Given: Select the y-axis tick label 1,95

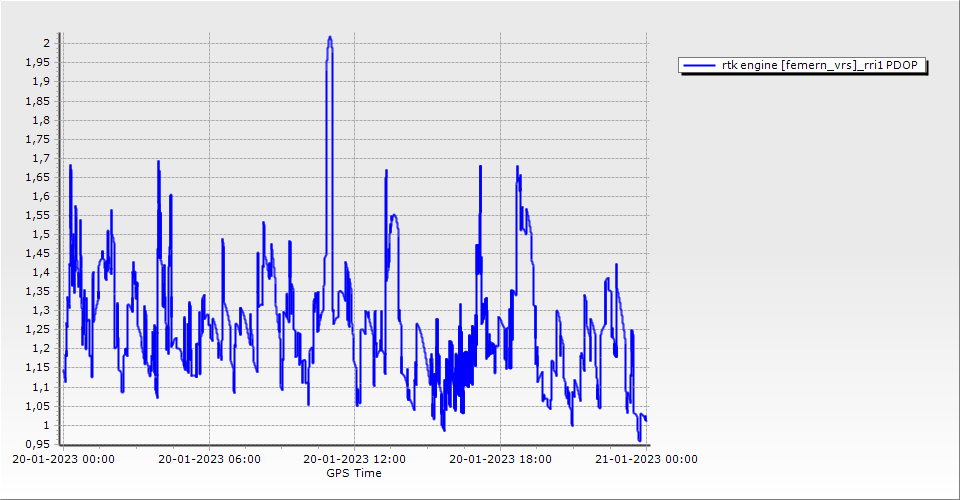Looking at the screenshot, I should tap(36, 62).
